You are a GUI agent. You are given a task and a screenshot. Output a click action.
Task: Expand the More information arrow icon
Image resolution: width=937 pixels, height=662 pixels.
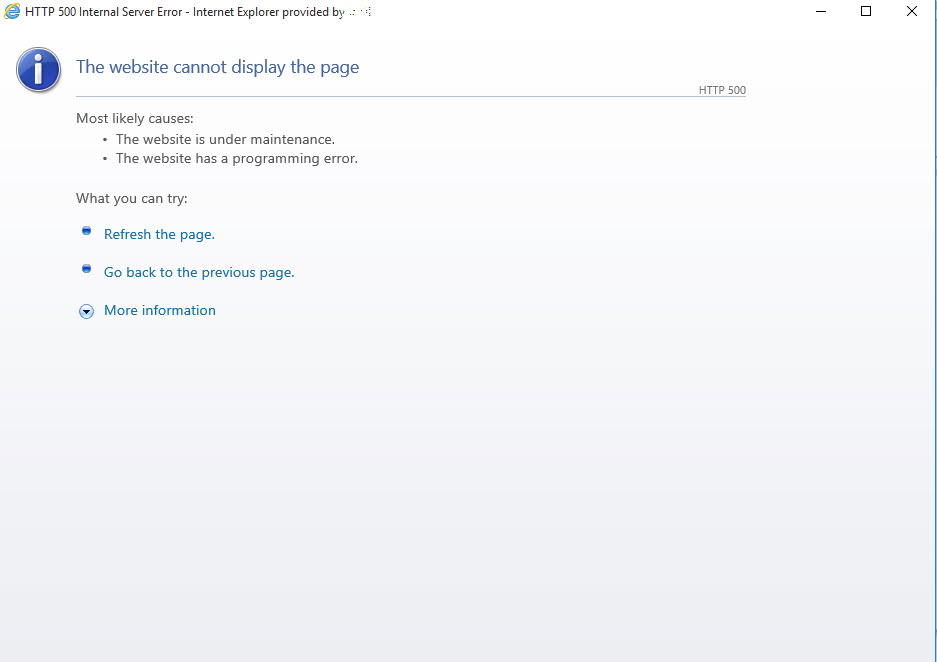coord(86,311)
